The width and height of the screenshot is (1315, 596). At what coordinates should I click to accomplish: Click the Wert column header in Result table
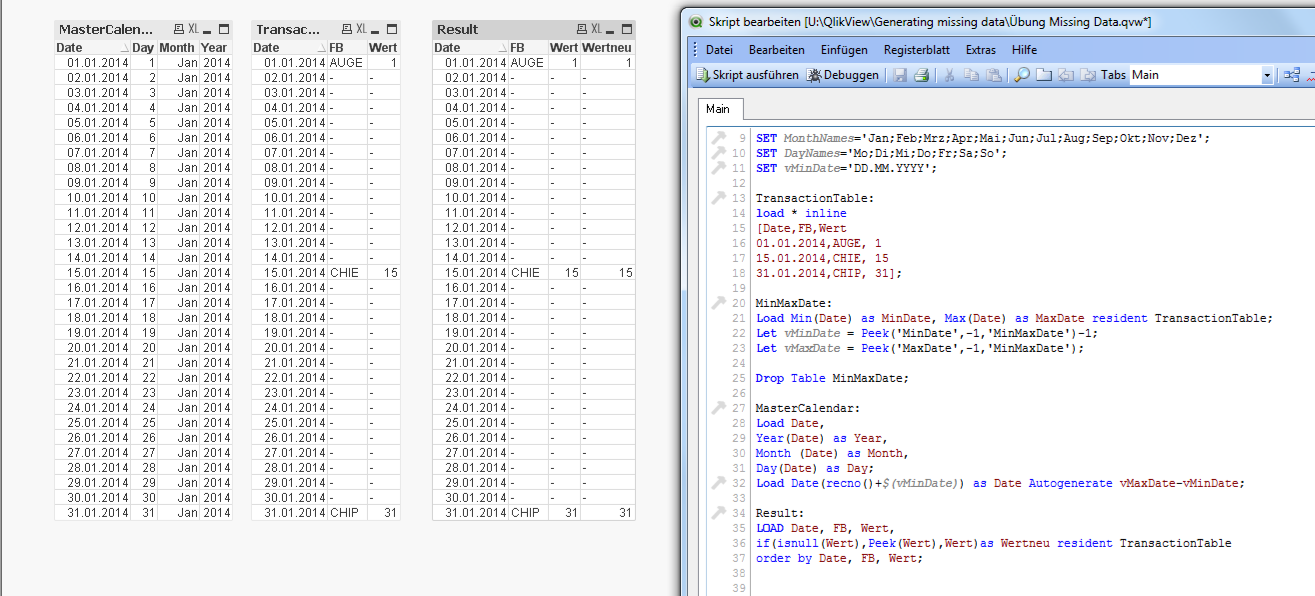pos(564,47)
